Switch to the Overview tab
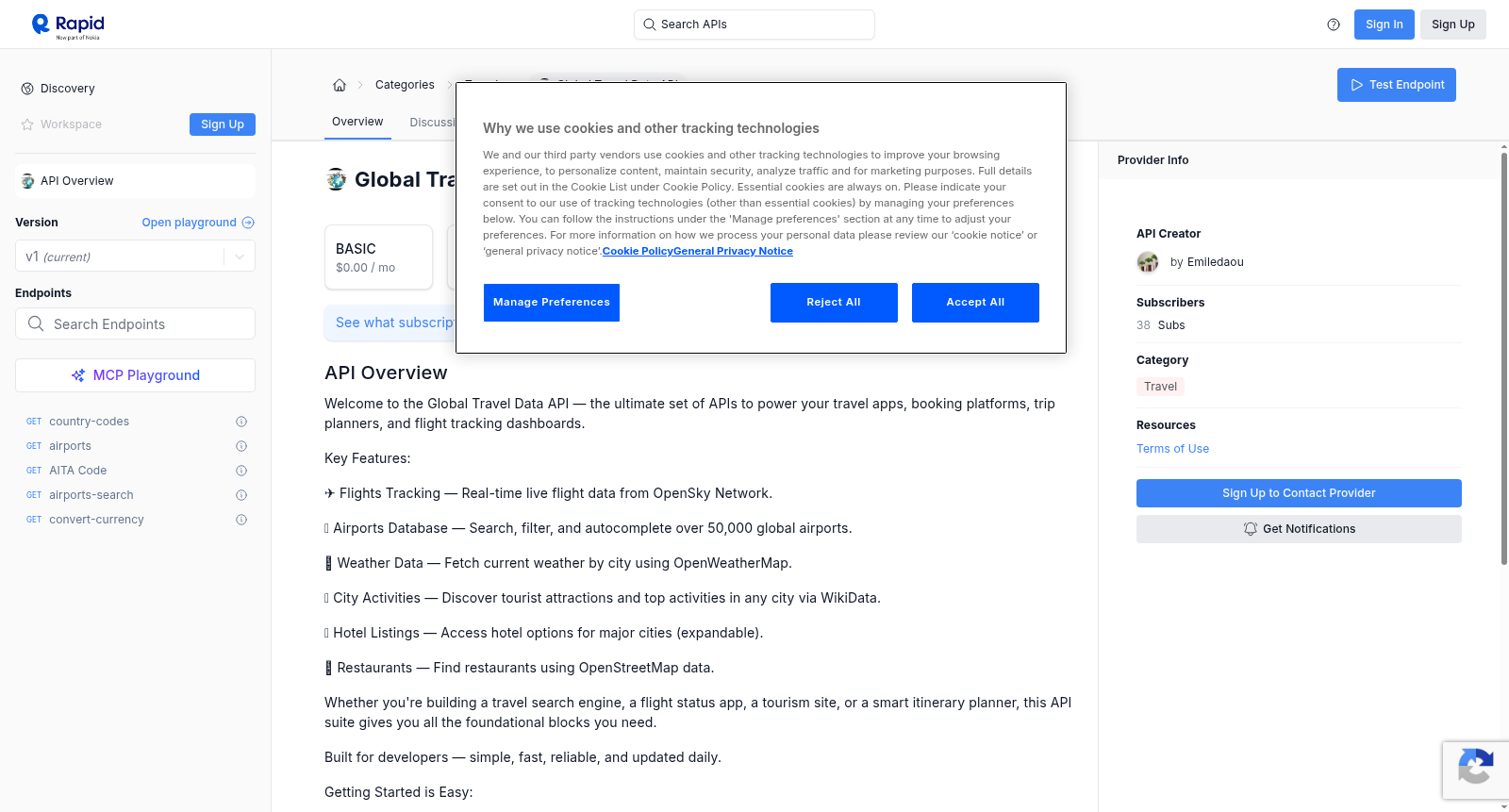 pyautogui.click(x=357, y=122)
